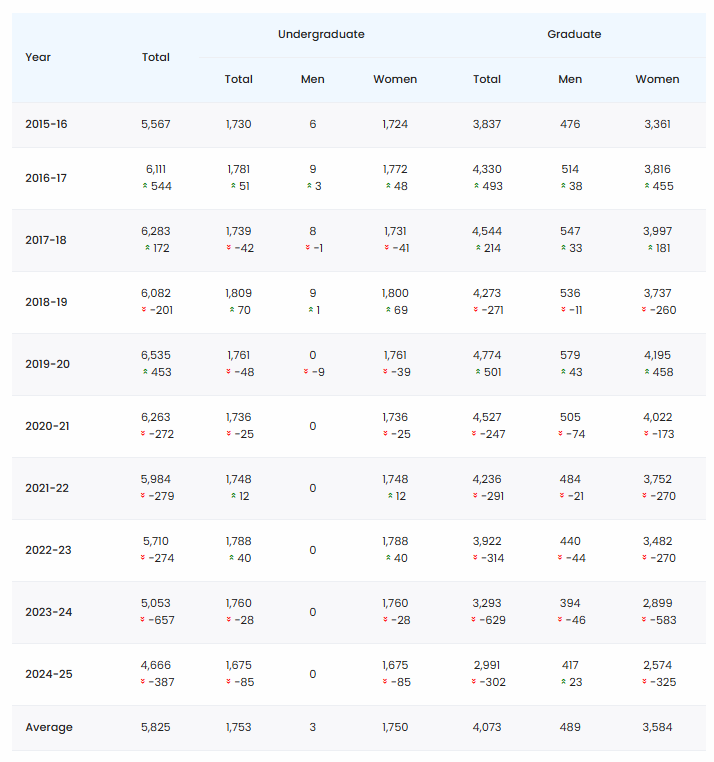714x762 pixels.
Task: Click the Total column header beside Year
Action: [156, 57]
